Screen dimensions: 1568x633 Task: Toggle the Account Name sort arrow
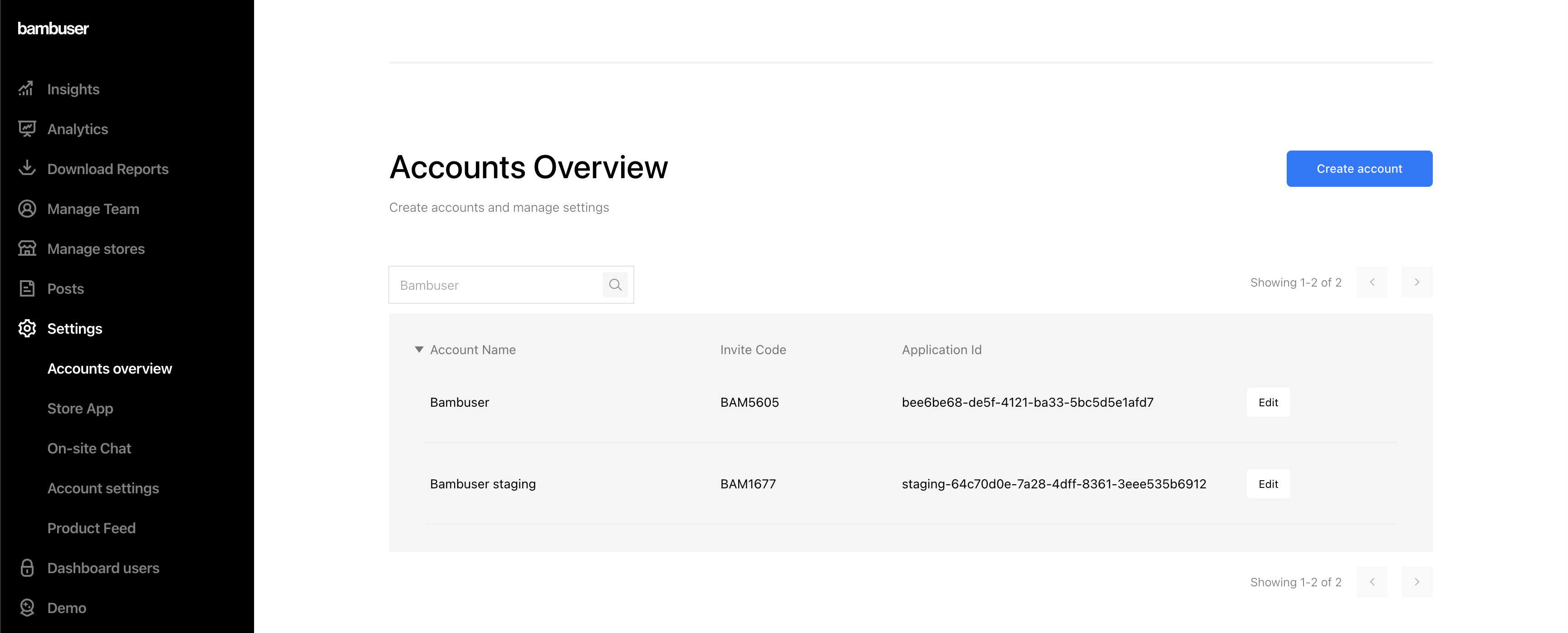[419, 350]
